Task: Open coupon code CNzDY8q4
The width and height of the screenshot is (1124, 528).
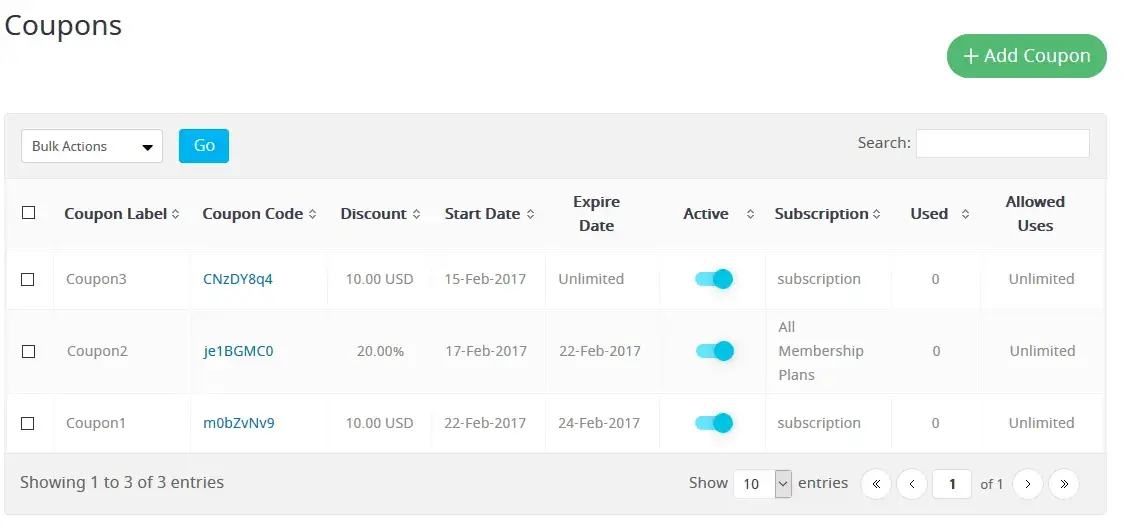Action: click(238, 279)
